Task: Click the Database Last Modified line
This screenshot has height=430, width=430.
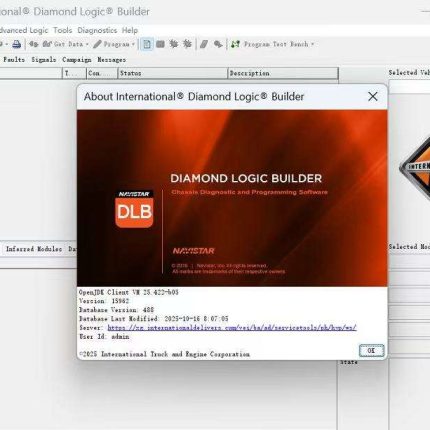Action: [x=154, y=319]
